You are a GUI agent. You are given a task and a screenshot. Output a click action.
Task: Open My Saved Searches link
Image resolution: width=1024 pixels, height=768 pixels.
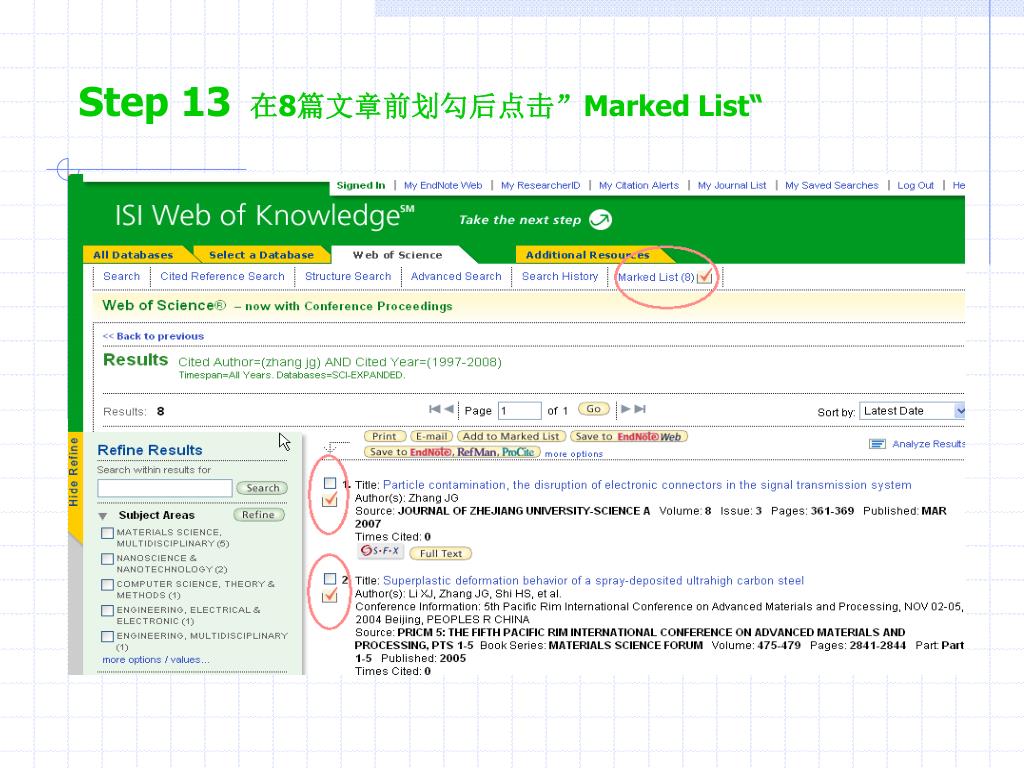click(832, 185)
